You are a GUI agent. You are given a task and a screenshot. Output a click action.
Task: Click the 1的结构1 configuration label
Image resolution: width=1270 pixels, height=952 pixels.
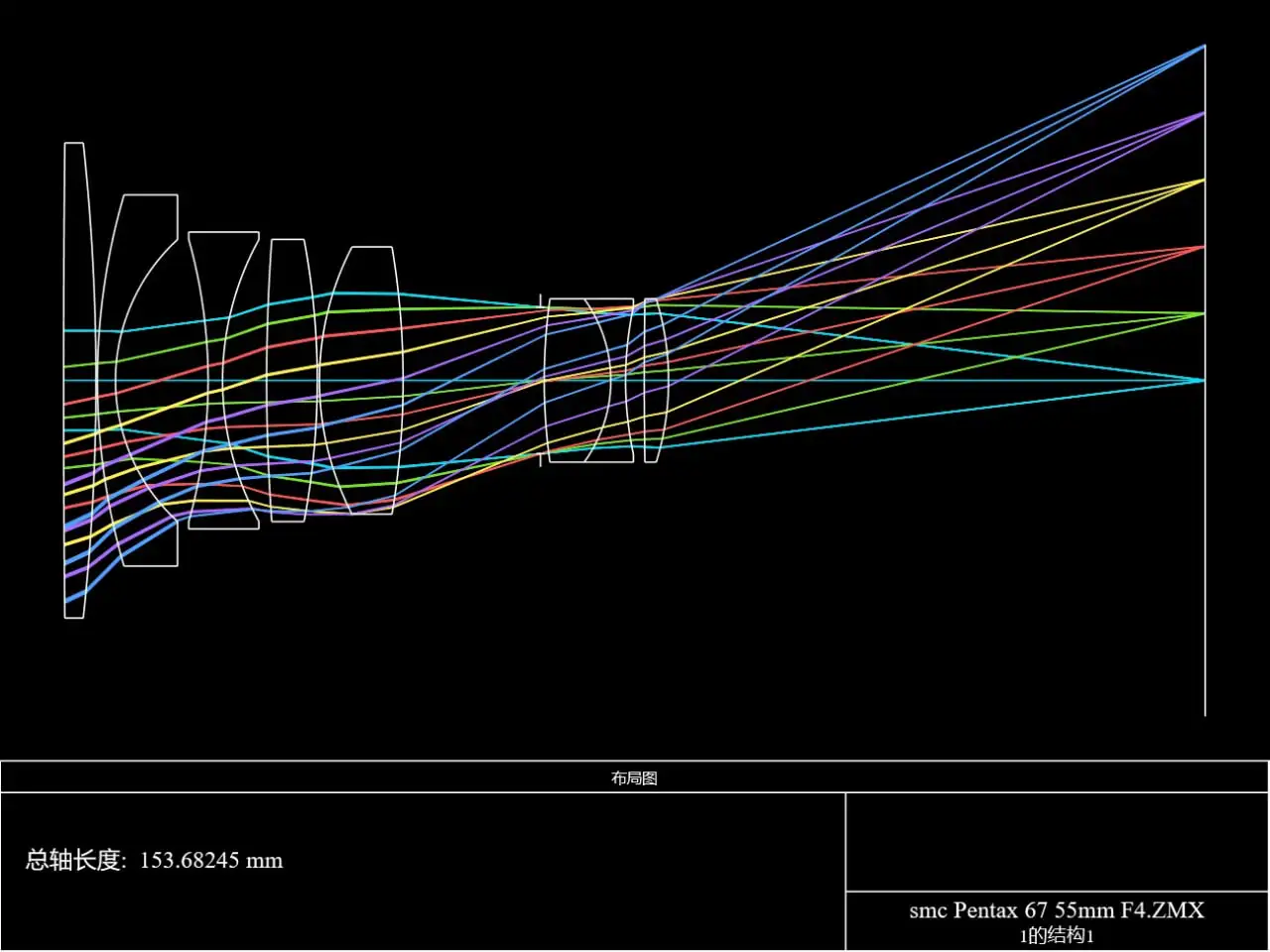coord(1057,935)
